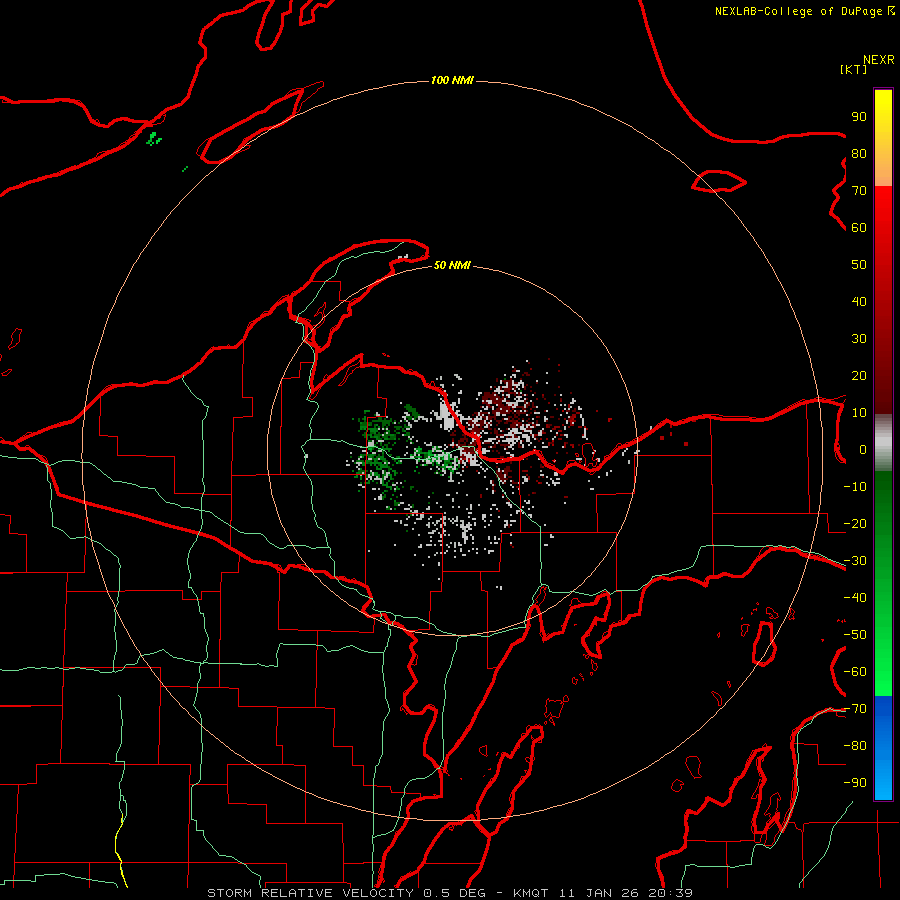The width and height of the screenshot is (900, 900).
Task: Click the positive 50 value on velocity scale
Action: point(859,265)
